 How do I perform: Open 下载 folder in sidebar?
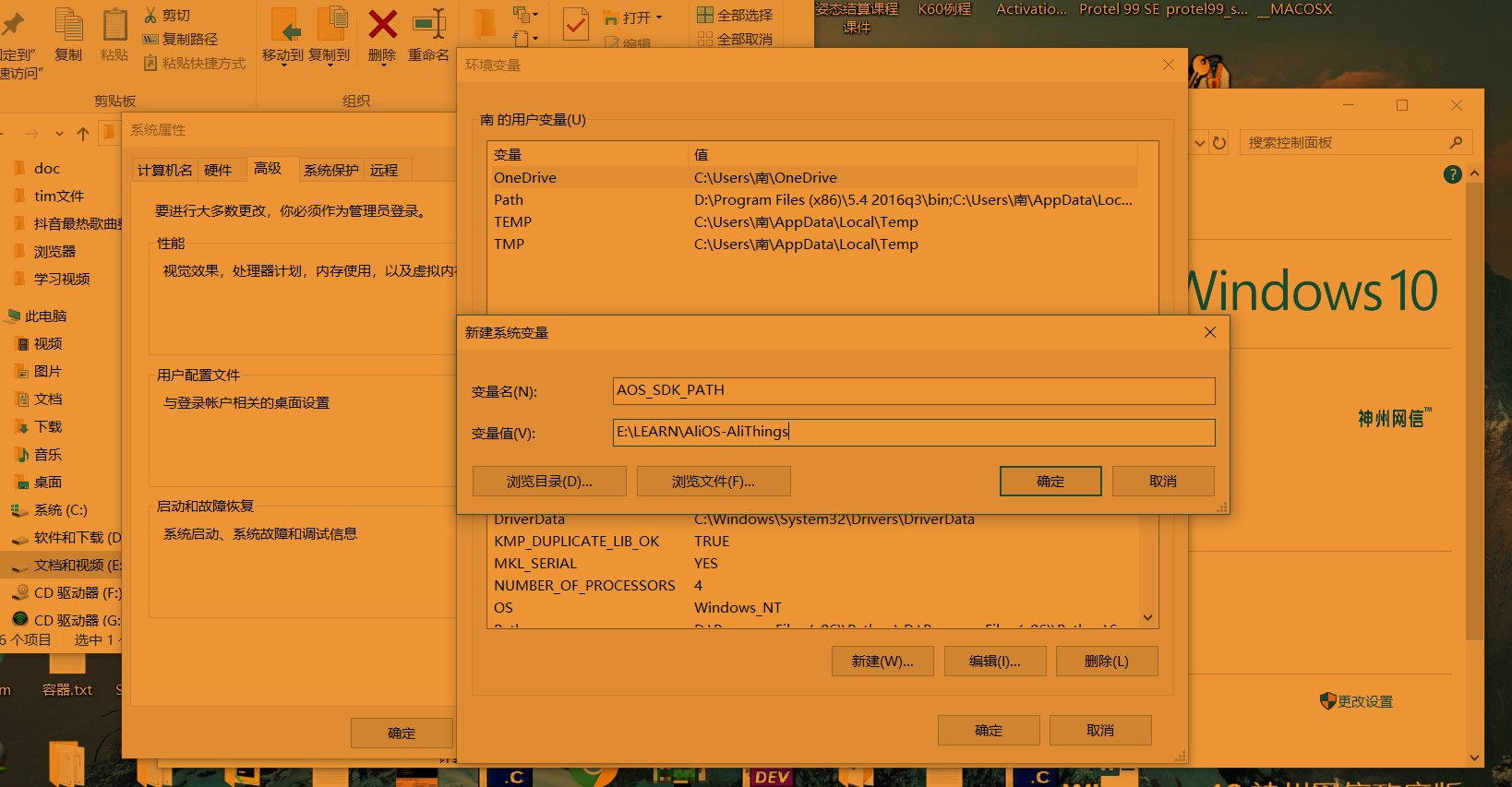[47, 426]
